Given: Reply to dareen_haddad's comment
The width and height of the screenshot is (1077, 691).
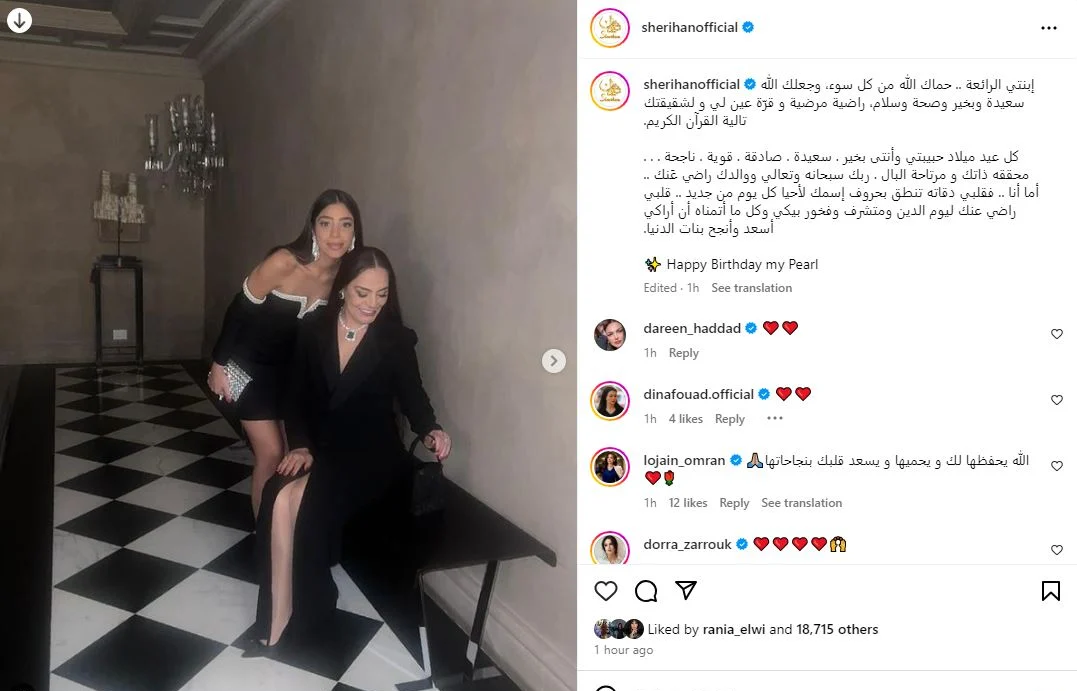Looking at the screenshot, I should click(683, 352).
